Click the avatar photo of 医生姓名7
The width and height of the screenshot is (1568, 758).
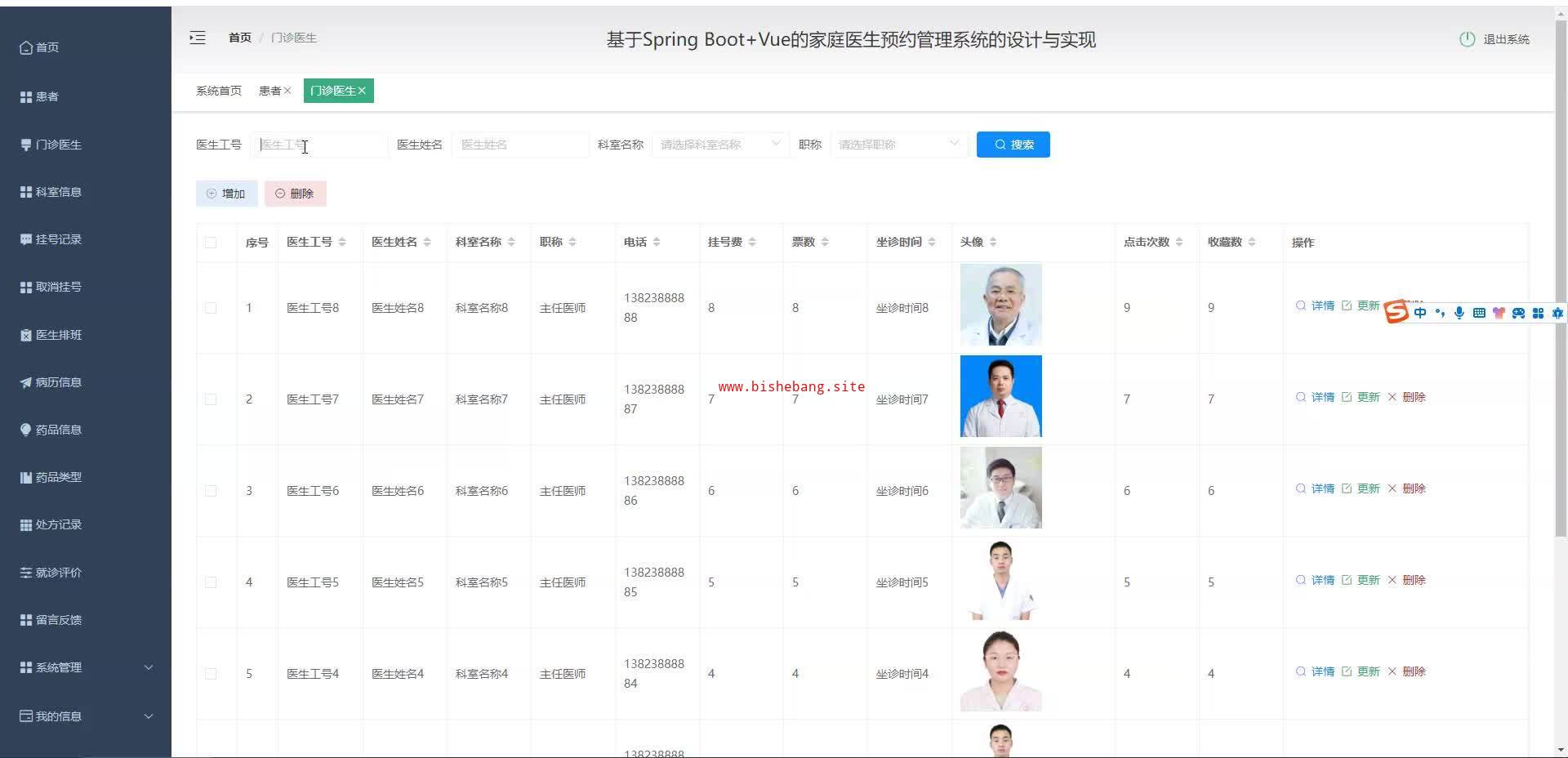[1001, 396]
